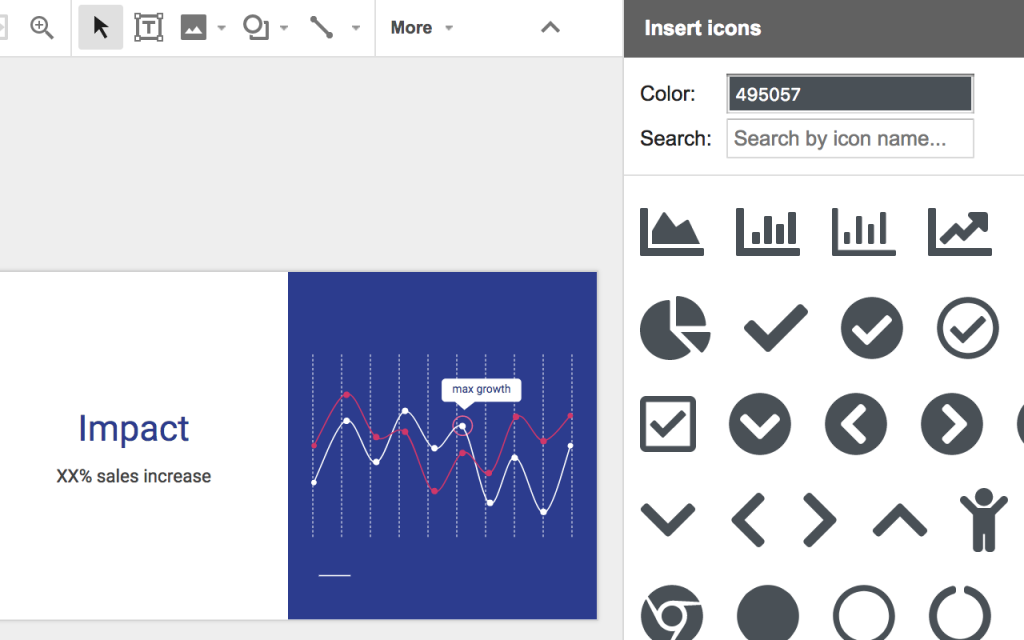Insert the pie chart icon

tap(674, 328)
